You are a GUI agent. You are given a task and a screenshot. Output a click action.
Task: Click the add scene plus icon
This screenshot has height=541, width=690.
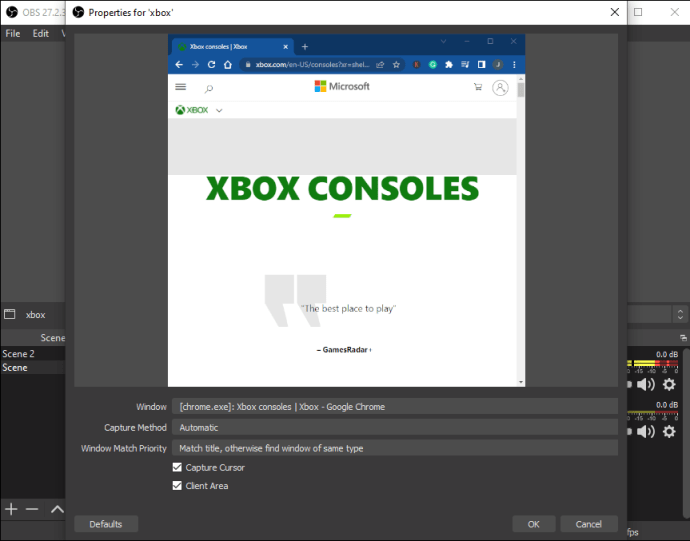click(11, 509)
